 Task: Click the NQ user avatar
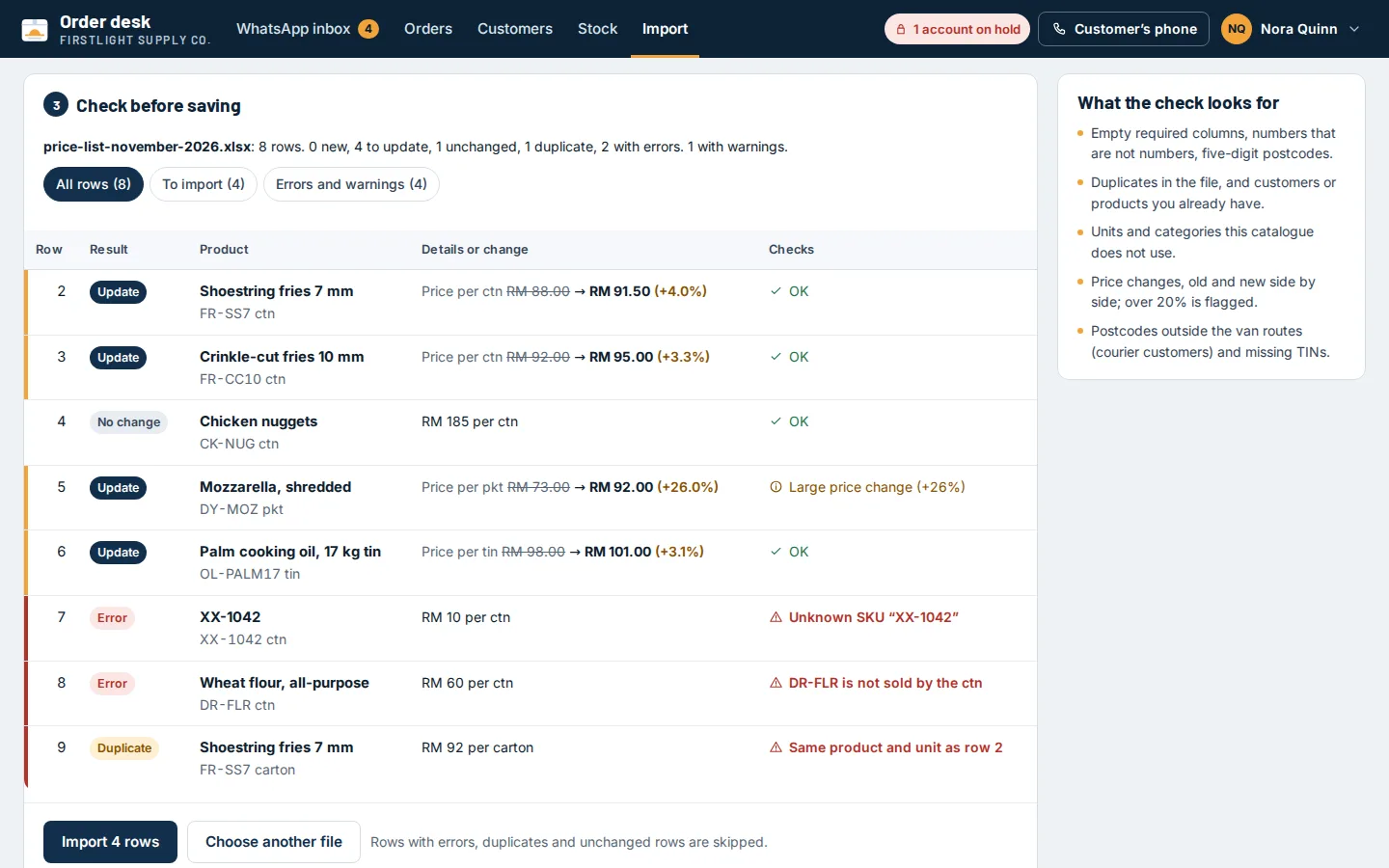[x=1237, y=29]
